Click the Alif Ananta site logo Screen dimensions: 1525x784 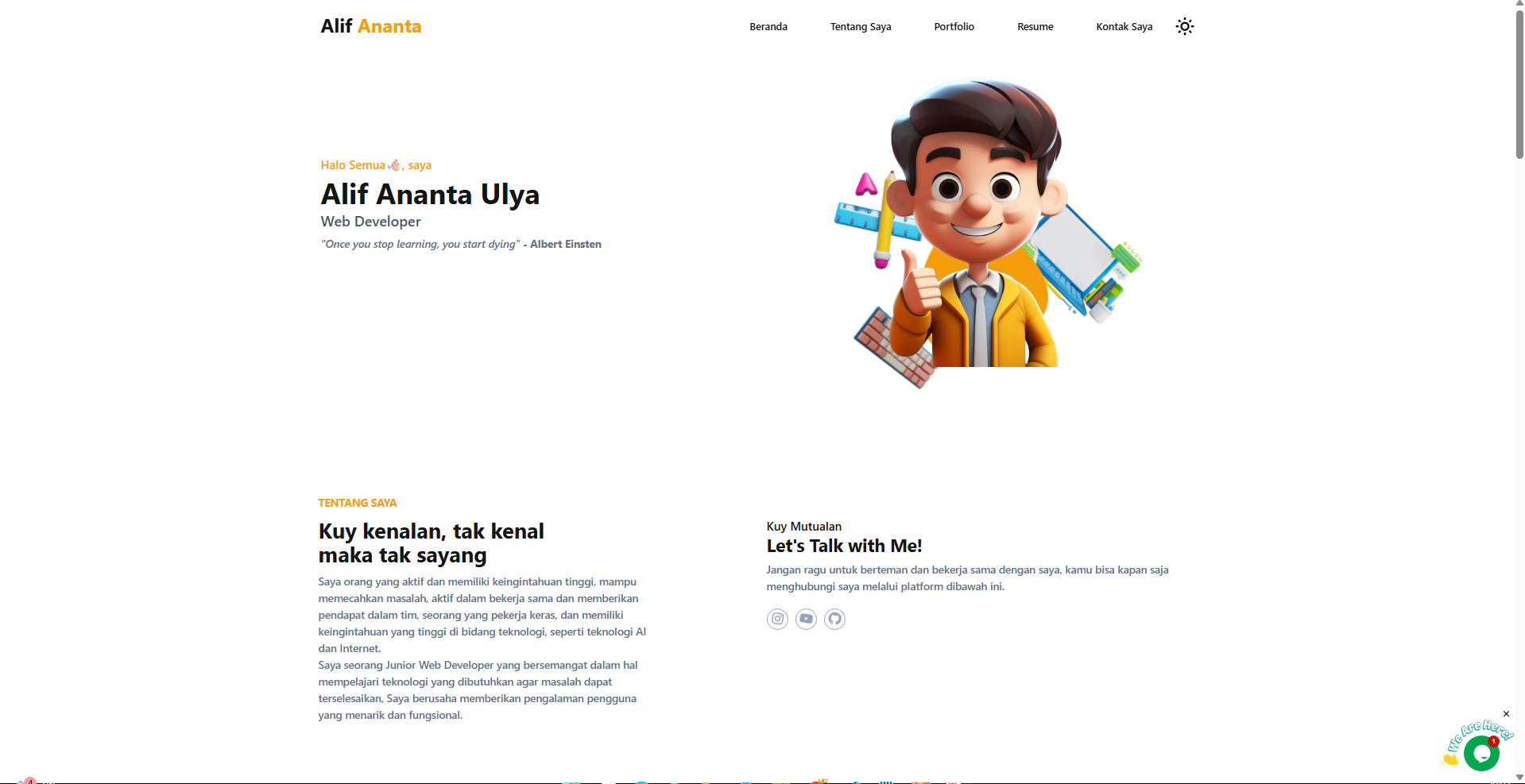click(x=371, y=26)
